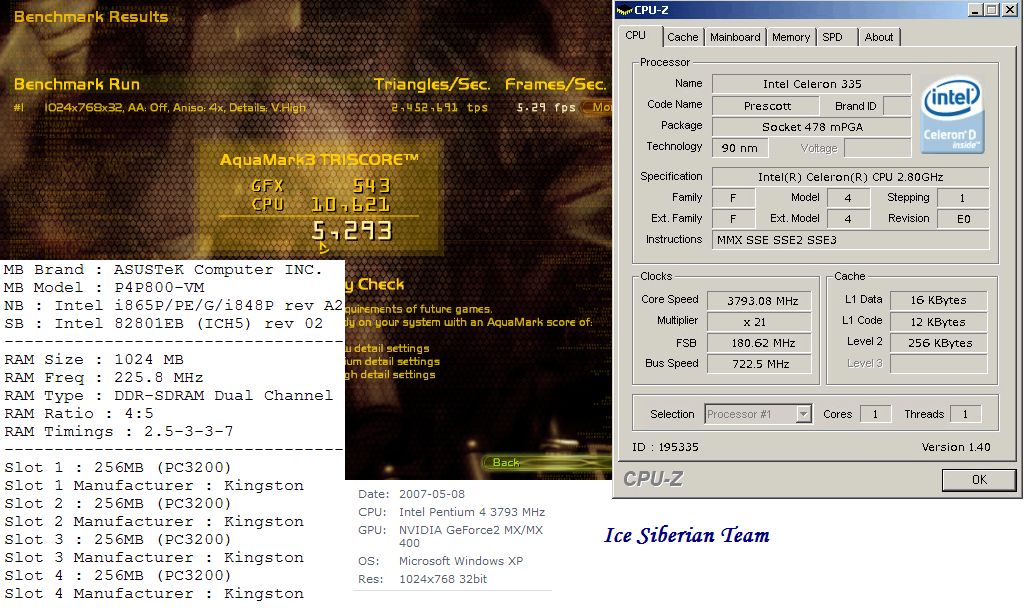Image resolution: width=1024 pixels, height=610 pixels.
Task: Click the 'RAM Ratio : 4:5' line
Action: (x=78, y=414)
